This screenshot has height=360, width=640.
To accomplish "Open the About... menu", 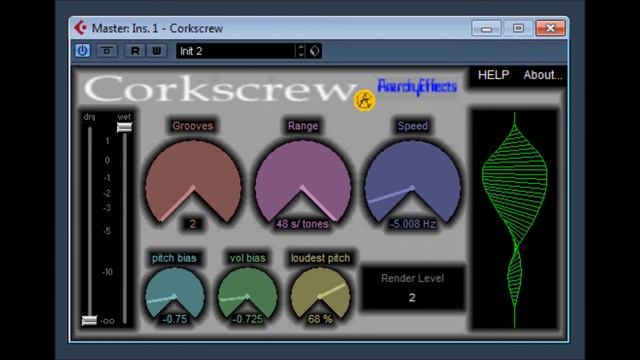I will click(542, 75).
